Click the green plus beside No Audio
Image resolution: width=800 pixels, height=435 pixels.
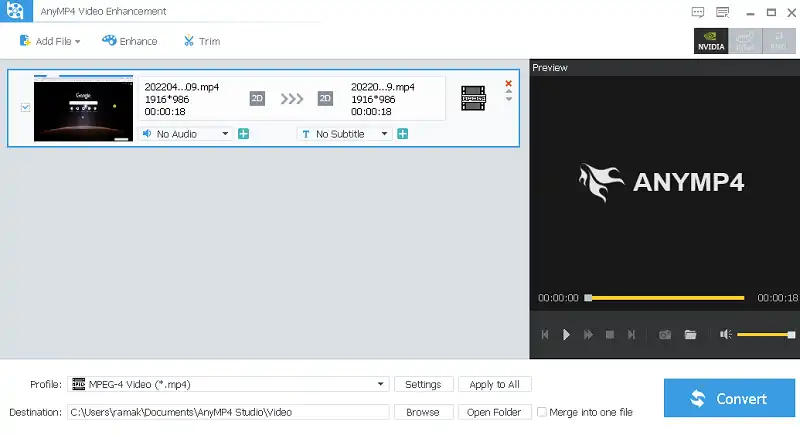[x=243, y=134]
